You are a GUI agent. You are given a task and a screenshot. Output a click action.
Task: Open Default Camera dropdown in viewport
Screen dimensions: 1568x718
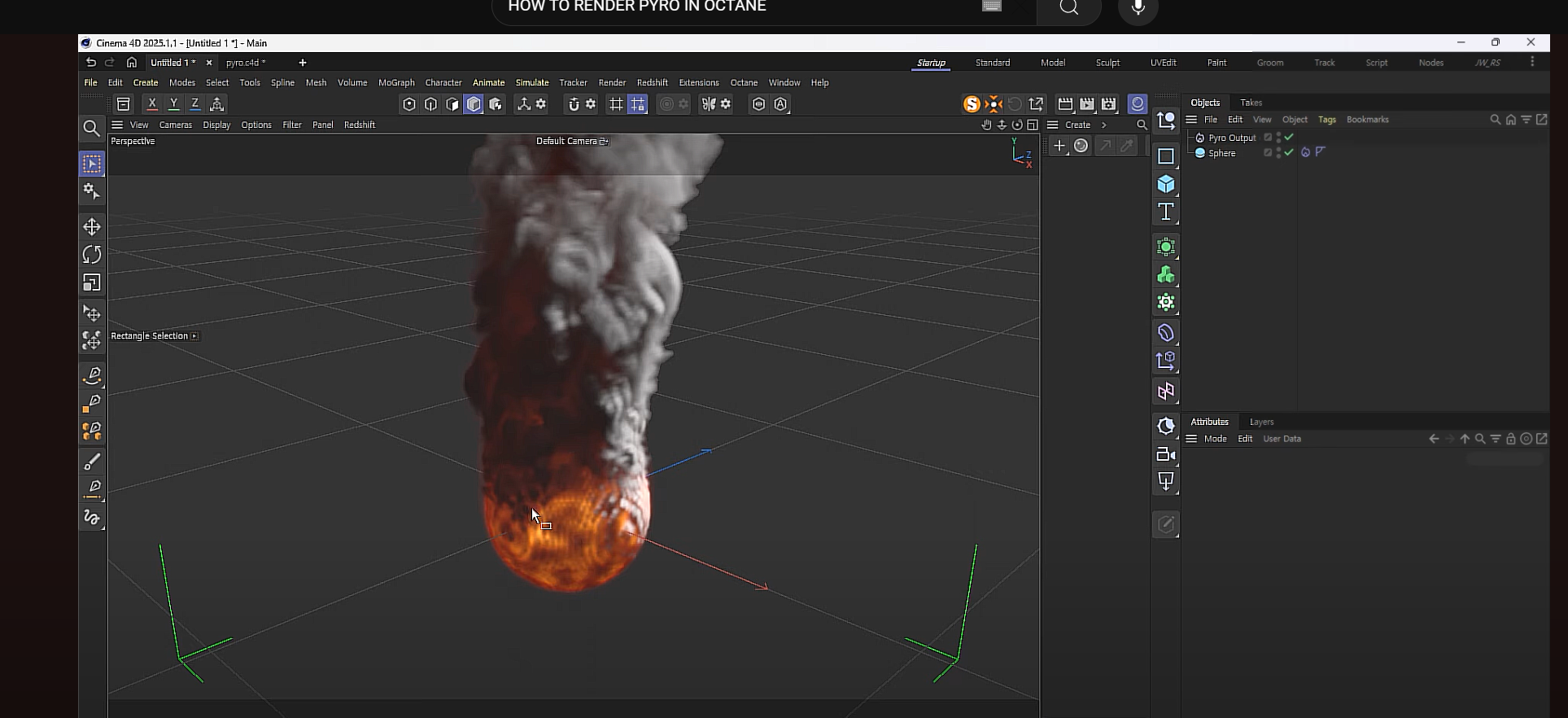tap(572, 141)
